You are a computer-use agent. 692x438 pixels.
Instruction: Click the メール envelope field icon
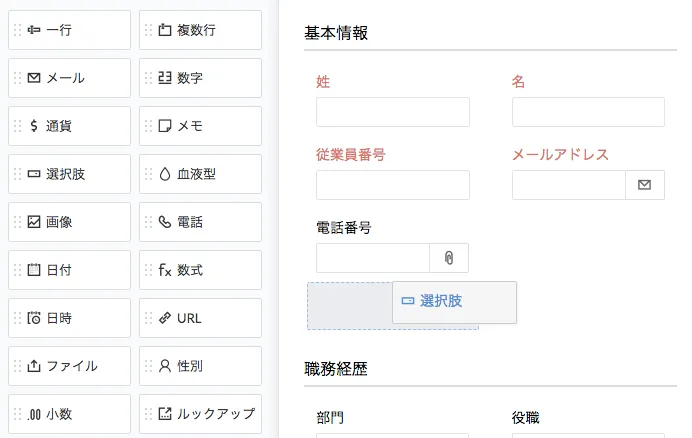[34, 78]
